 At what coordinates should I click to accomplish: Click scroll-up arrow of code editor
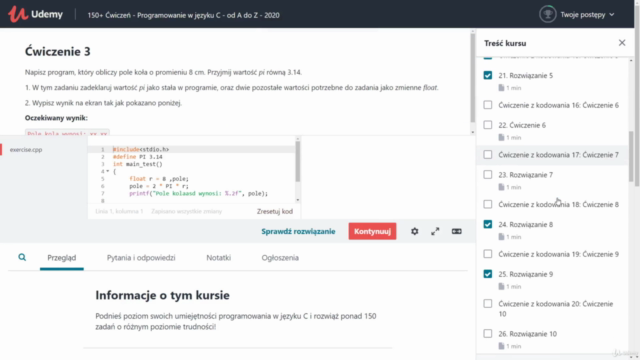[298, 139]
